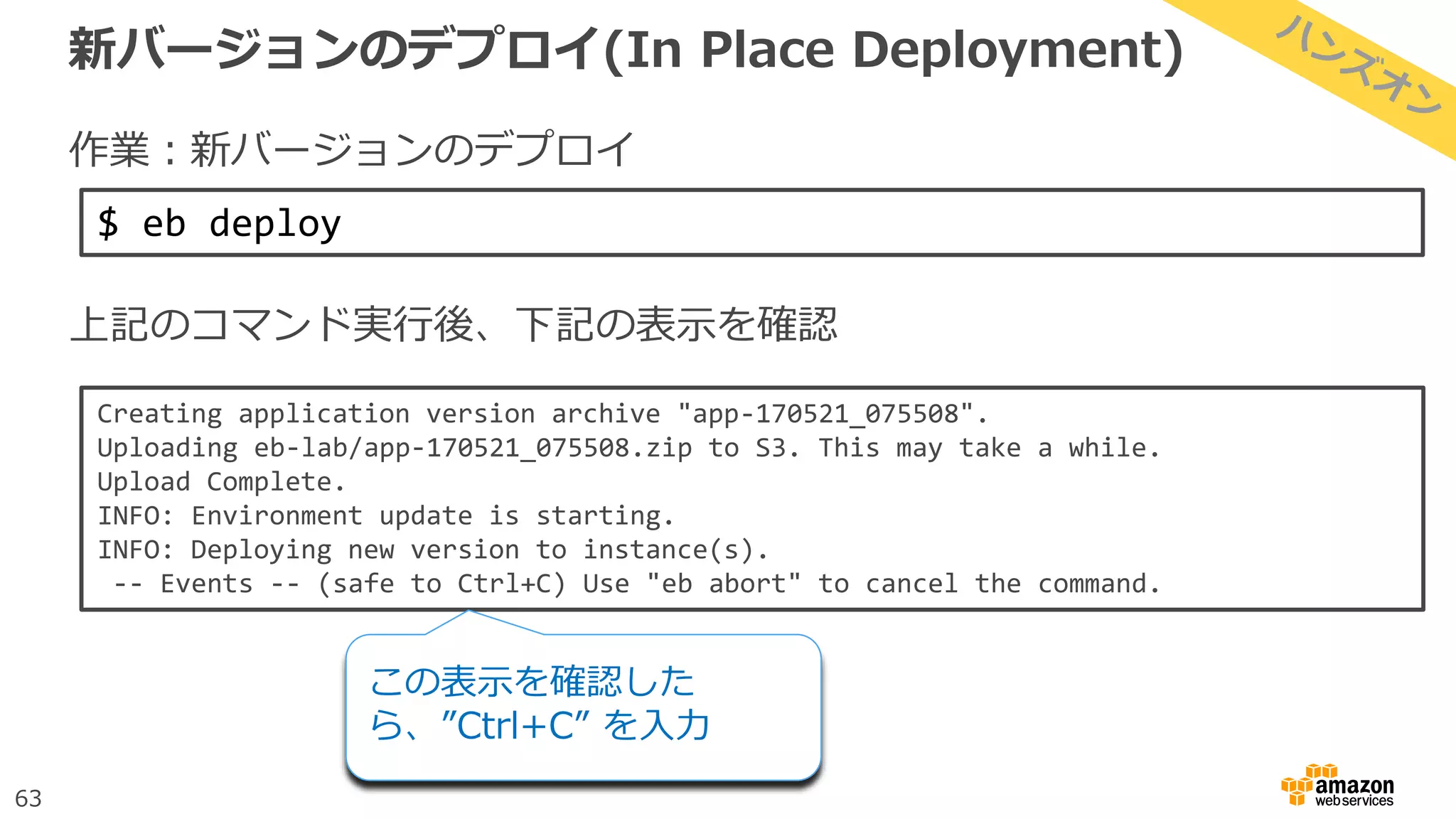Click the slide title 新バージョンのデプロイ(In Place Deployment)
This screenshot has width=1456, height=819.
(x=626, y=49)
